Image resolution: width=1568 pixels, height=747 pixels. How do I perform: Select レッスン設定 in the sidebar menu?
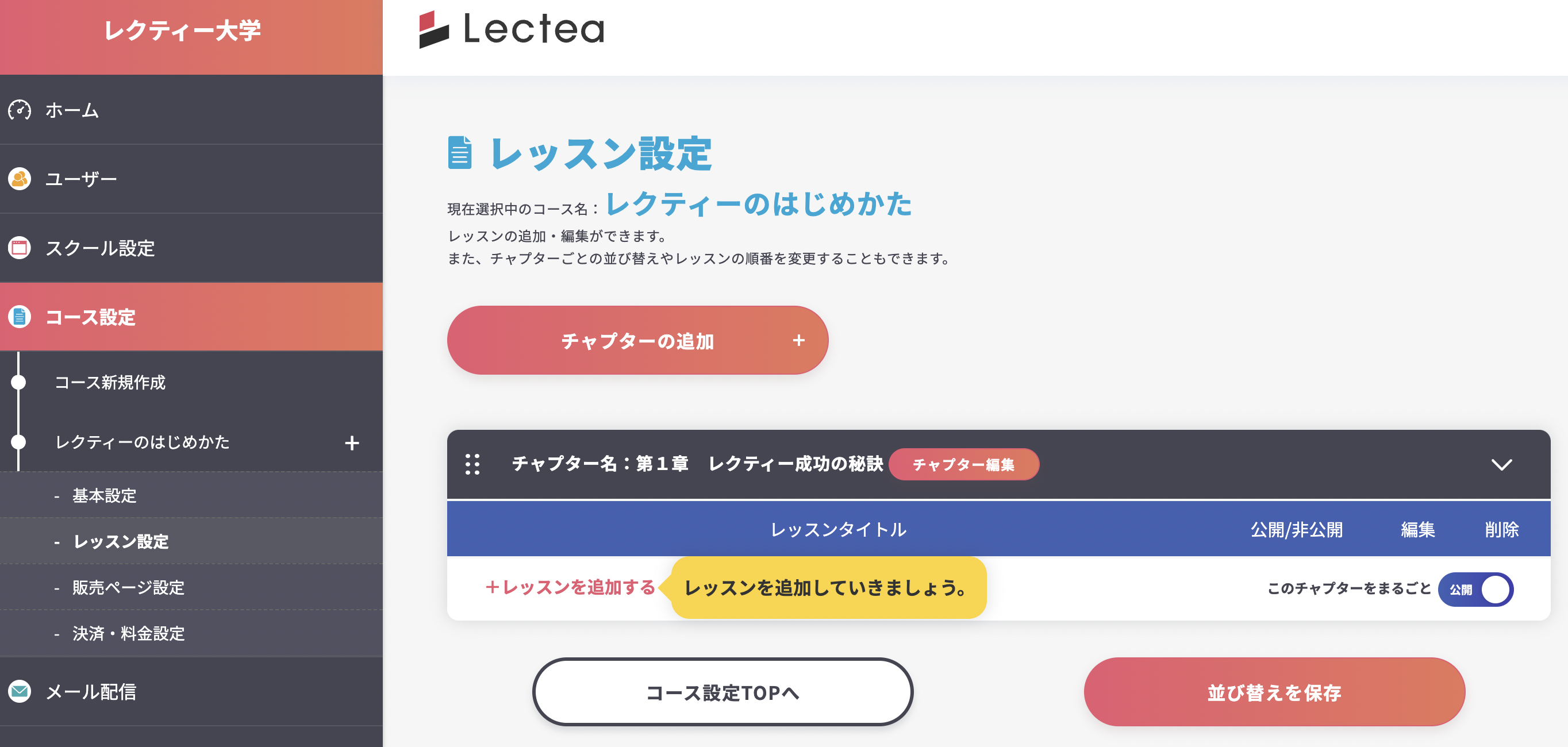[122, 541]
